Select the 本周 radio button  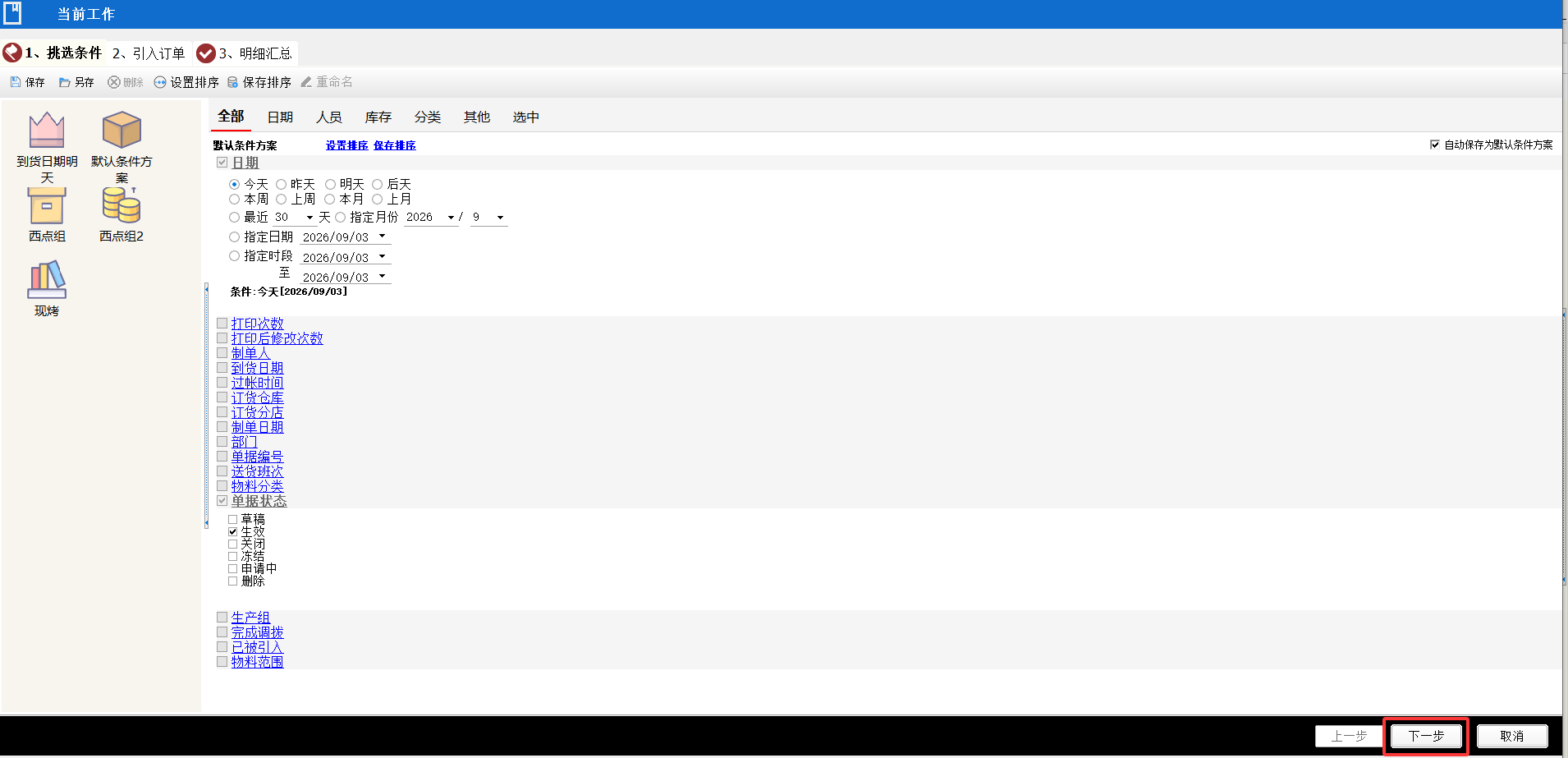point(234,199)
